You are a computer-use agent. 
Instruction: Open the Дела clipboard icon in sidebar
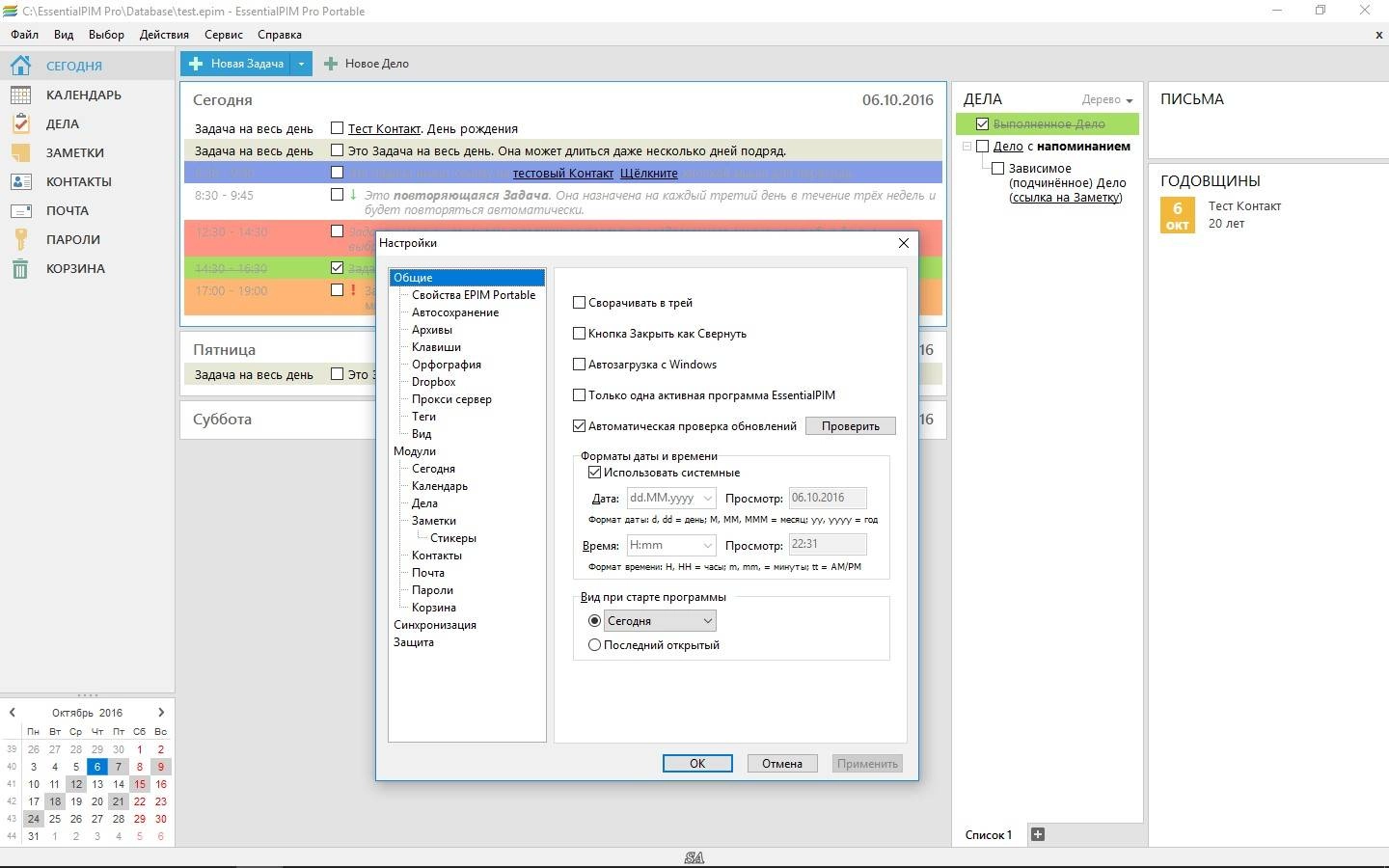point(20,123)
